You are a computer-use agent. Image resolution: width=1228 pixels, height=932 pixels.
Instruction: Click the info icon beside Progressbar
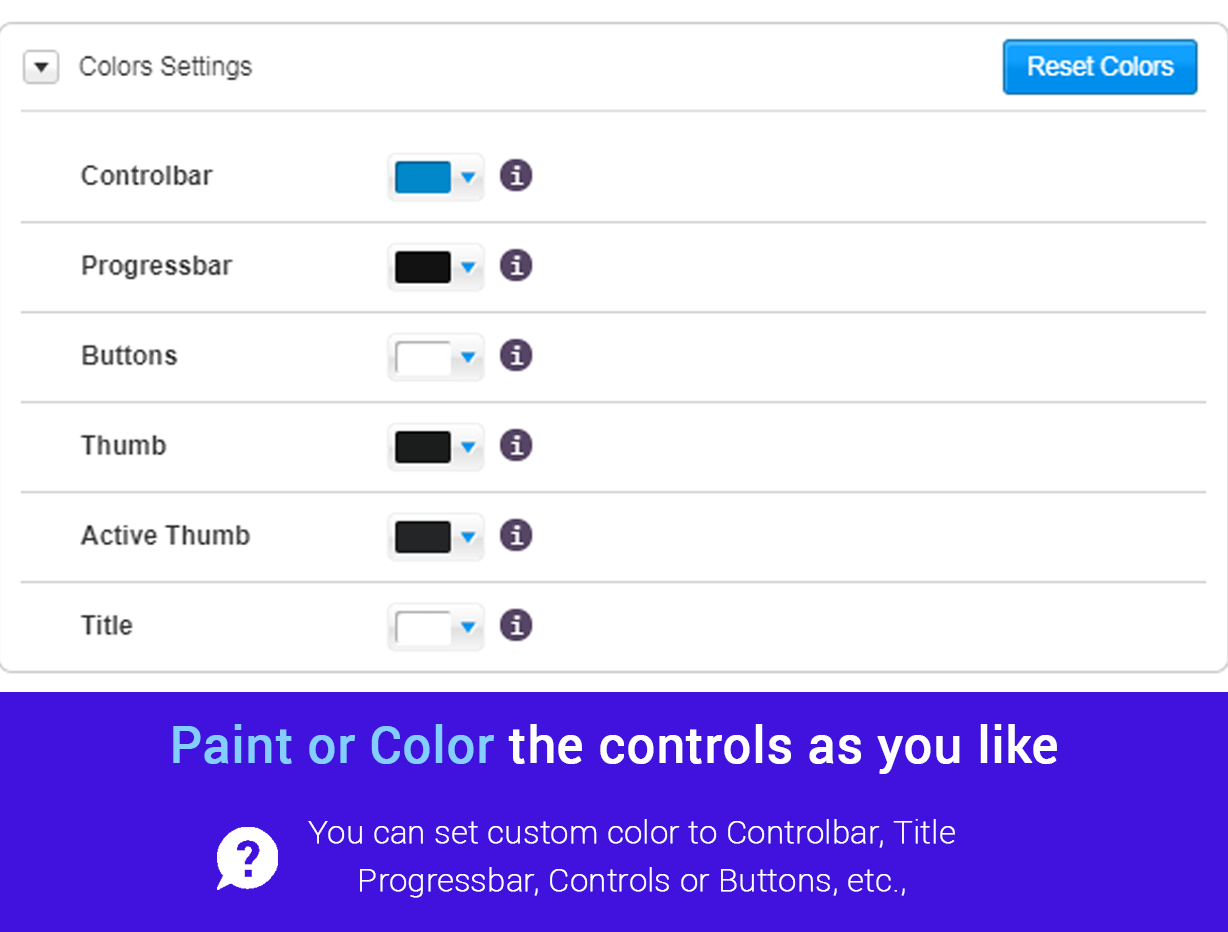pos(515,266)
